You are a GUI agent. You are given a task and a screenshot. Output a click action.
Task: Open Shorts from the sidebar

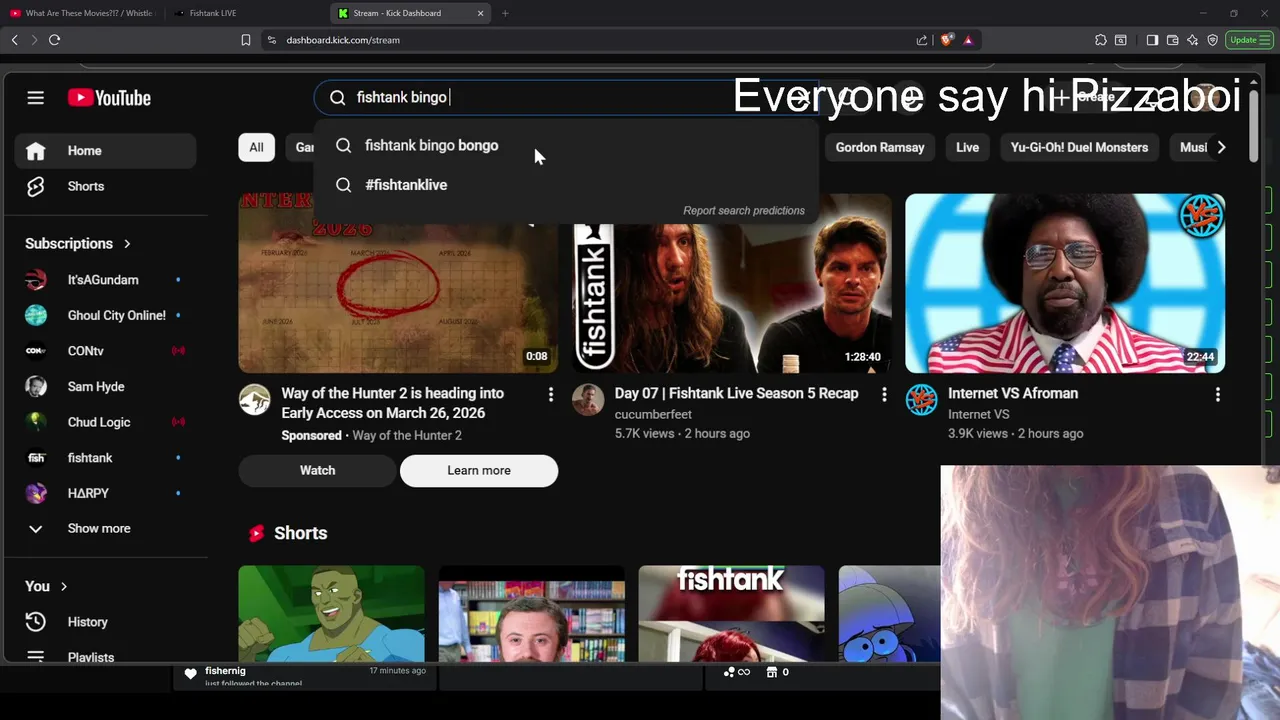click(x=105, y=186)
